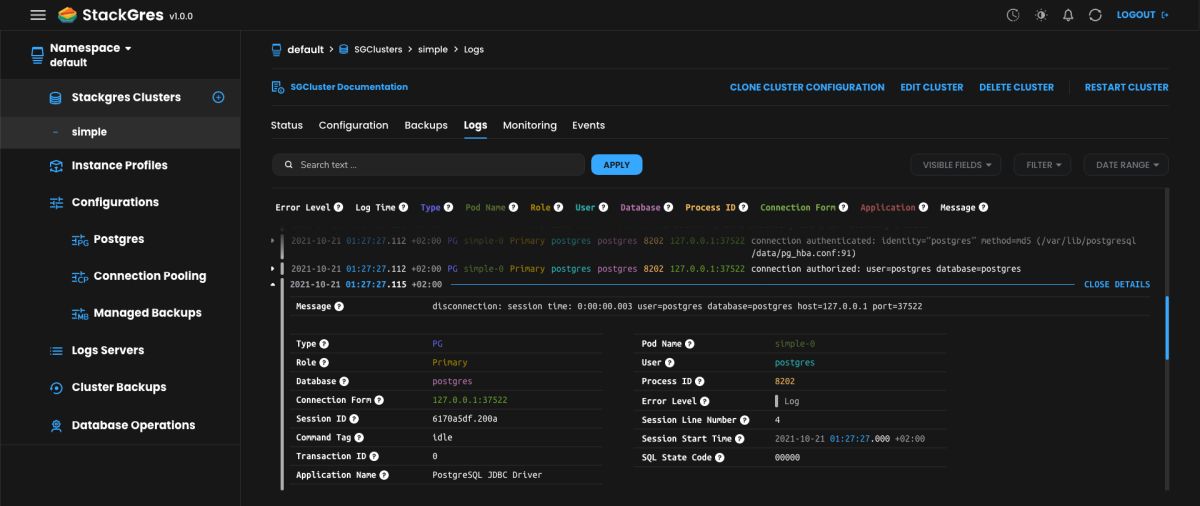Click help icon next to Error Level header
The width and height of the screenshot is (1200, 506).
point(338,207)
